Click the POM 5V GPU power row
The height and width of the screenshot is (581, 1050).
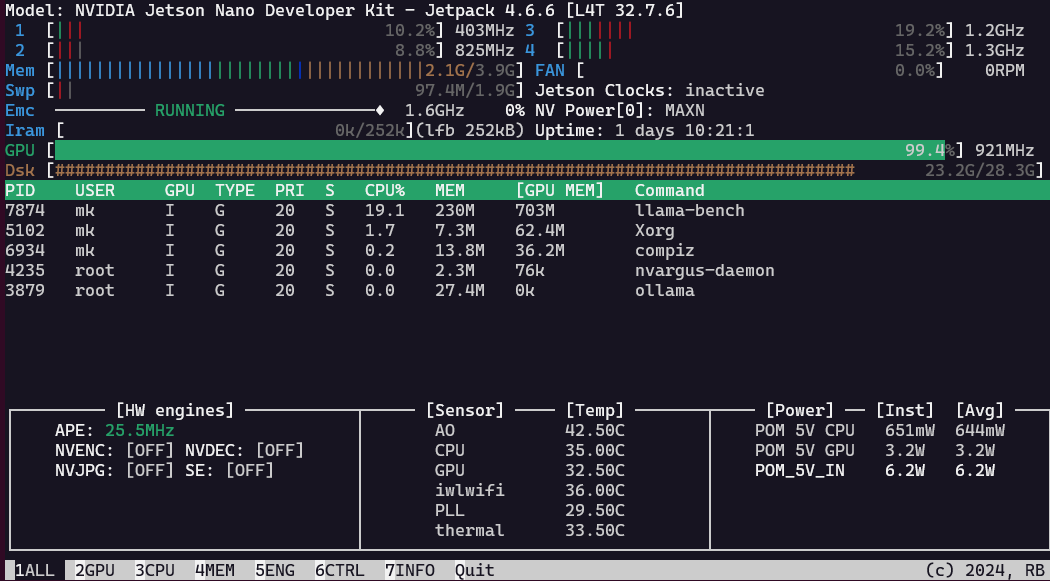pyautogui.click(x=875, y=450)
